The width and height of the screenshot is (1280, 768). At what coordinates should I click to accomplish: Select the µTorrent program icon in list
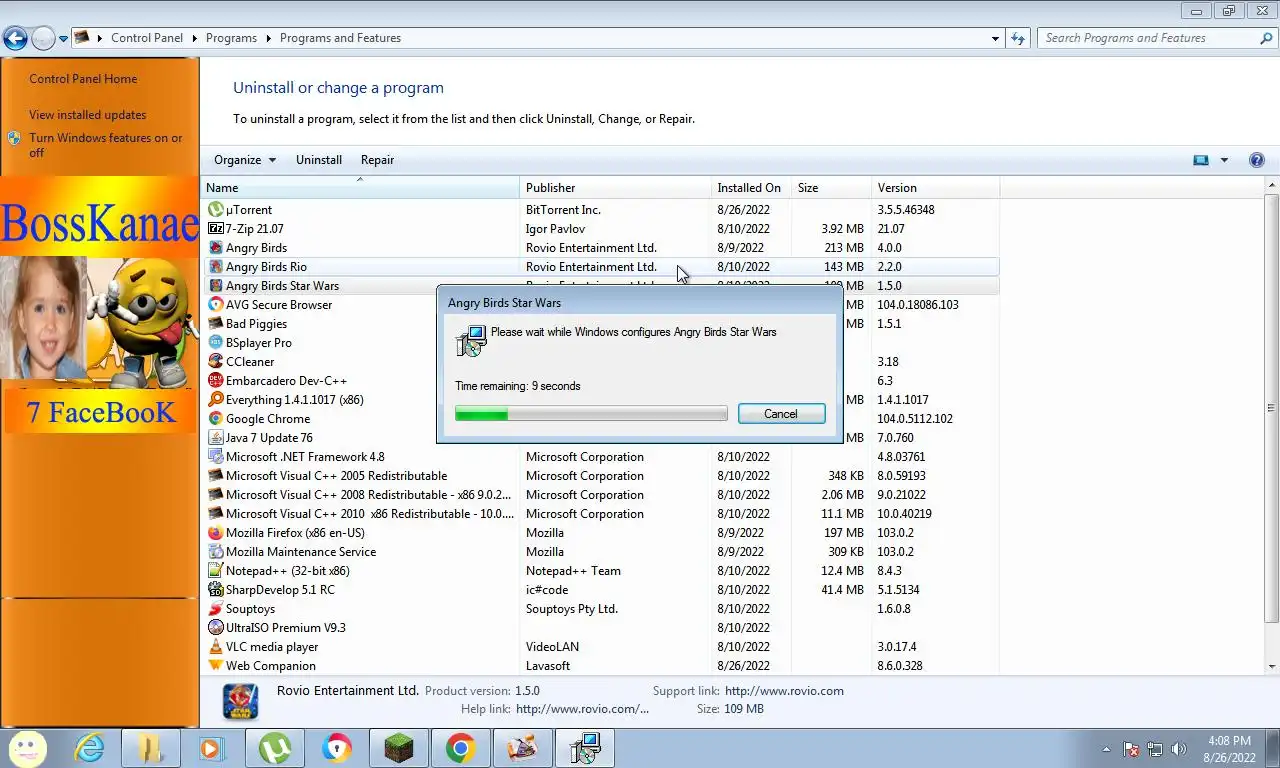(x=216, y=210)
